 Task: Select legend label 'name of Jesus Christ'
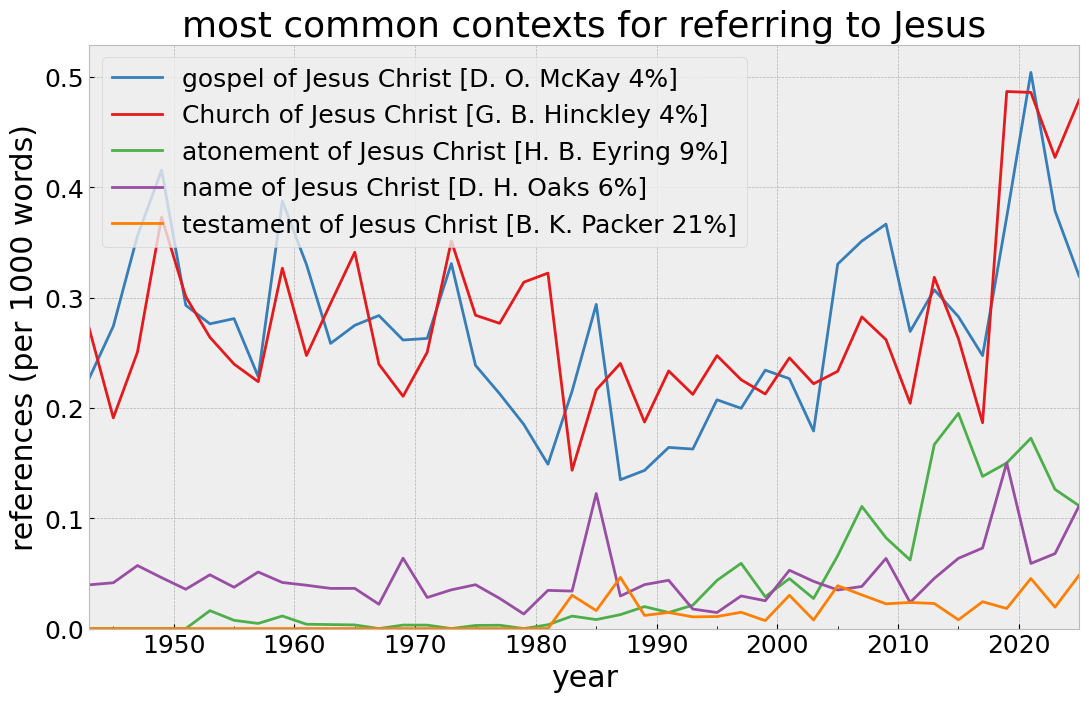click(x=414, y=188)
